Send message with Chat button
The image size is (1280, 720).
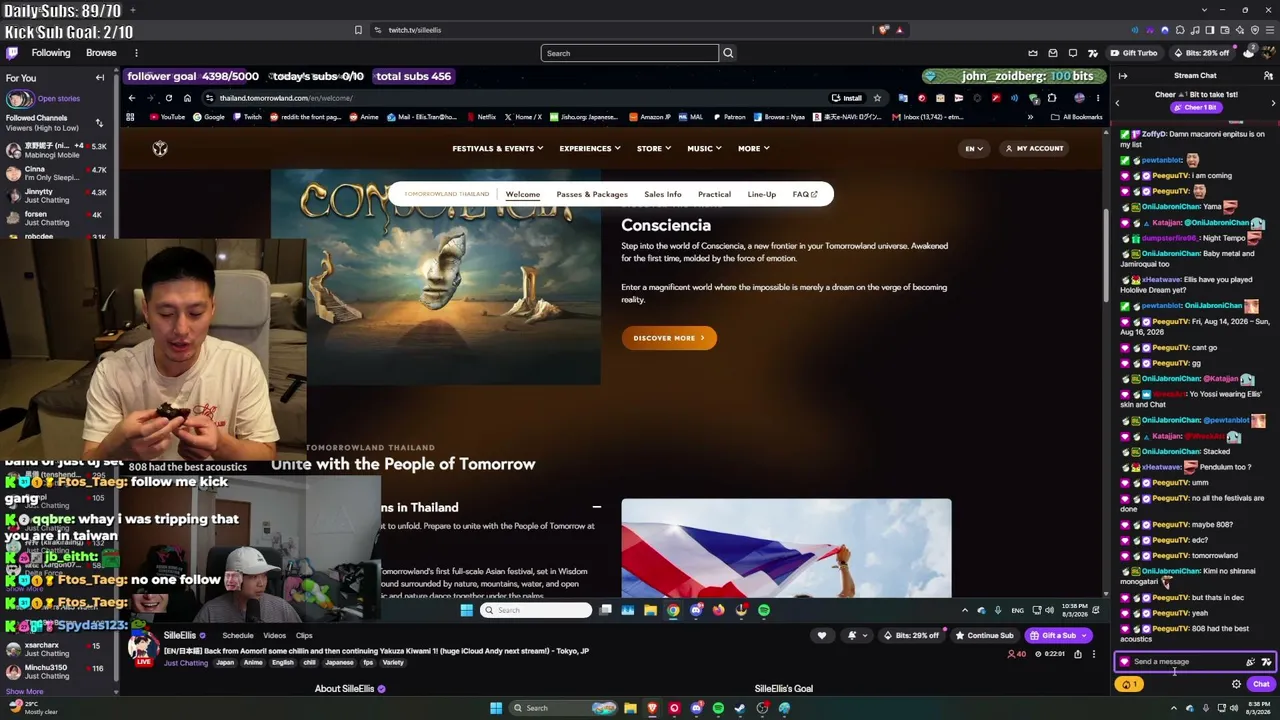1261,685
